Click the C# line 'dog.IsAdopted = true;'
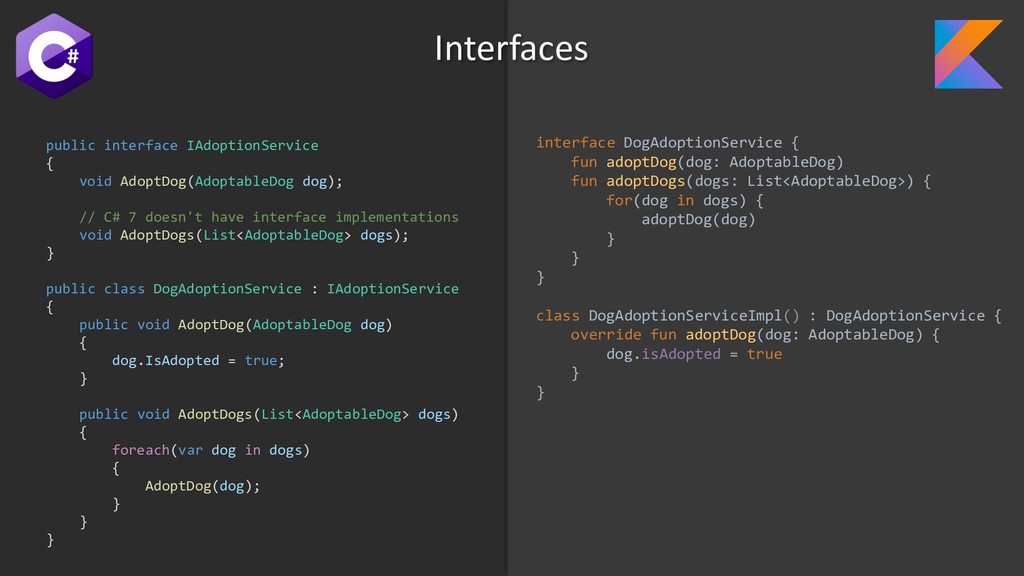Viewport: 1024px width, 576px height. (199, 360)
